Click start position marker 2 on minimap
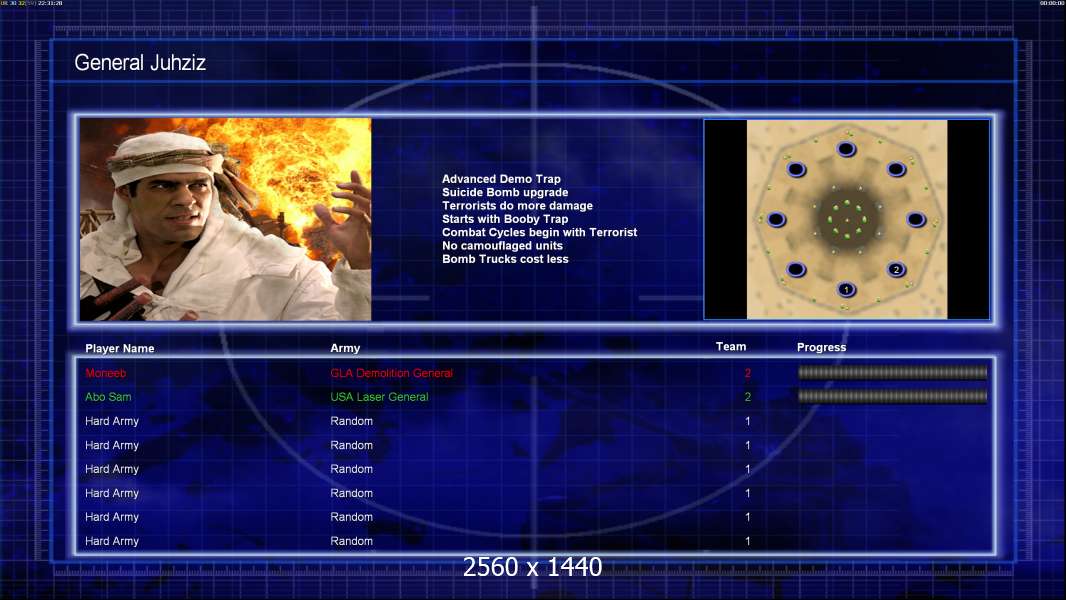 [x=896, y=270]
